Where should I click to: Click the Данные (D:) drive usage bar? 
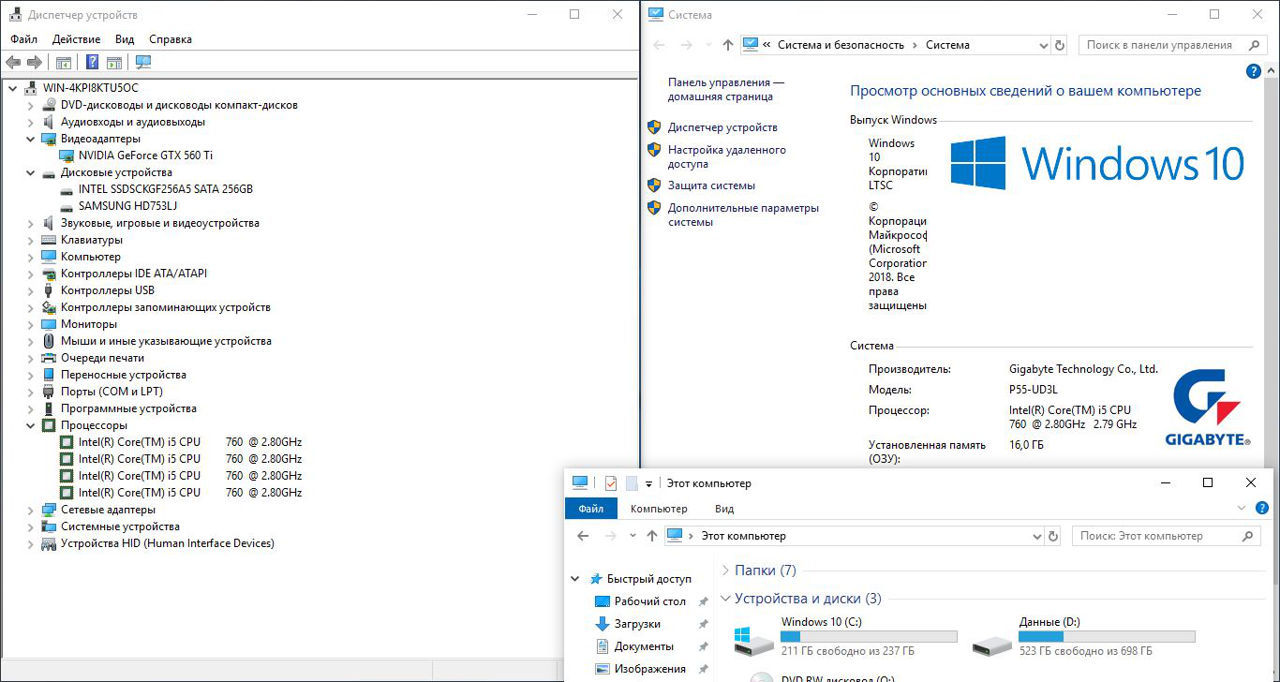click(x=1107, y=637)
